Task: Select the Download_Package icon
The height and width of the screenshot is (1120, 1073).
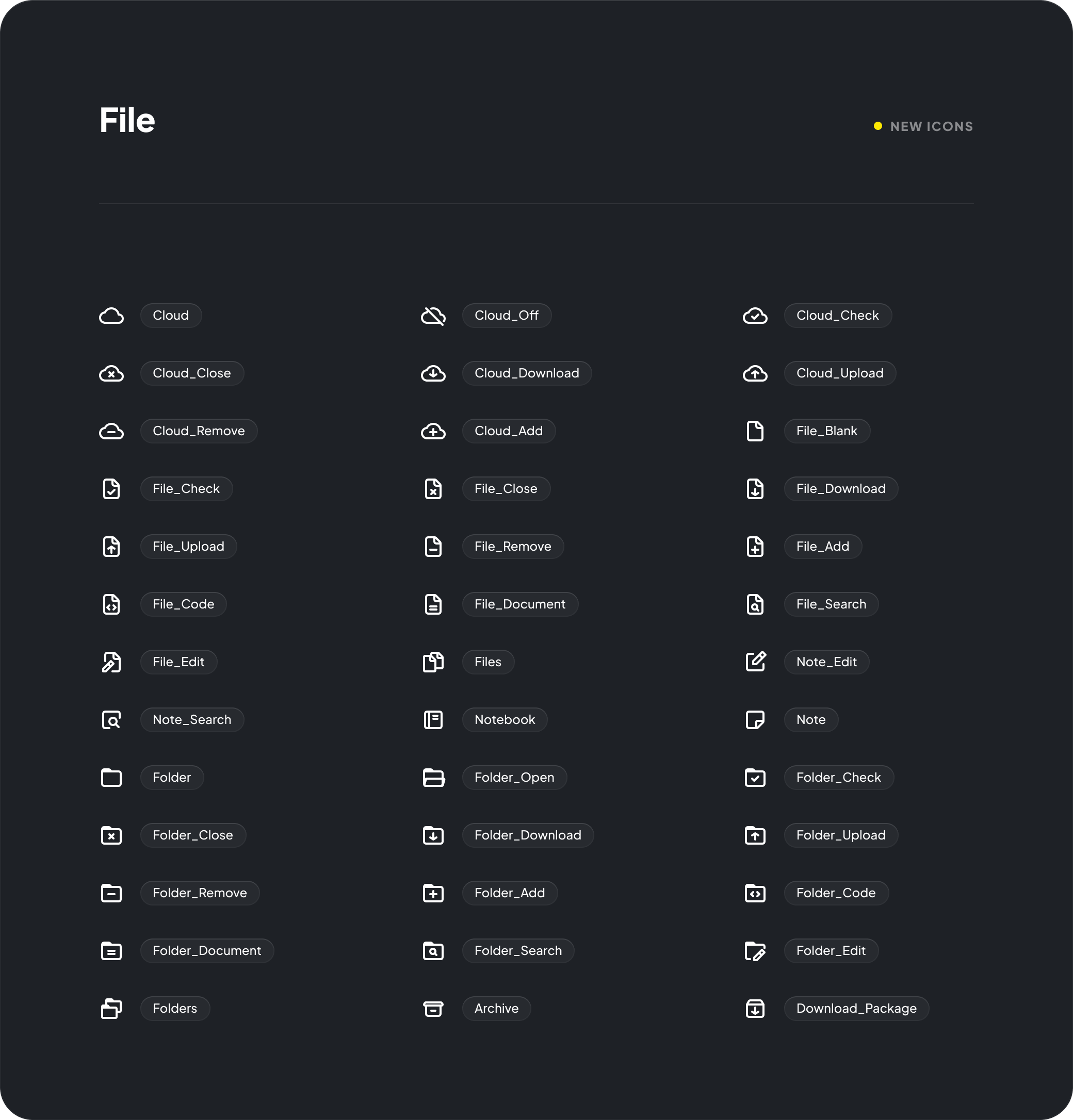Action: [x=755, y=1009]
